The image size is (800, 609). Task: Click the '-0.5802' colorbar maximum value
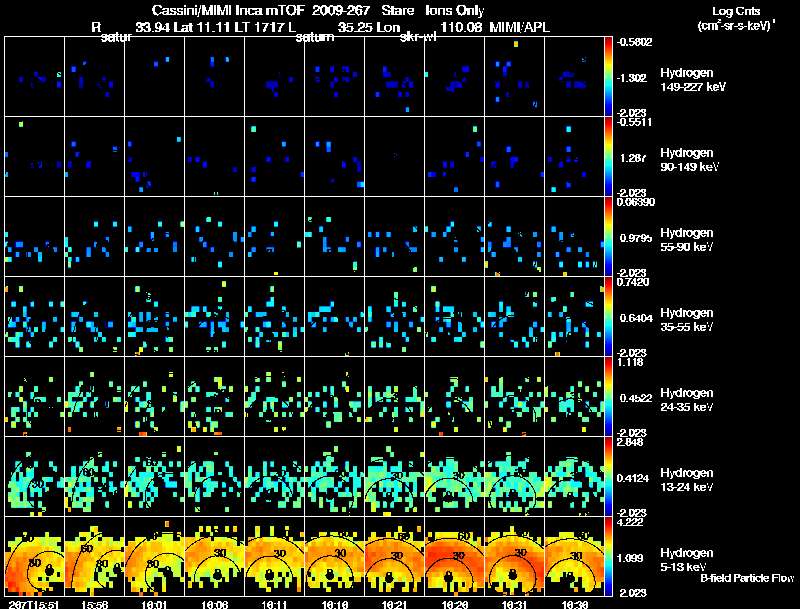[634, 42]
